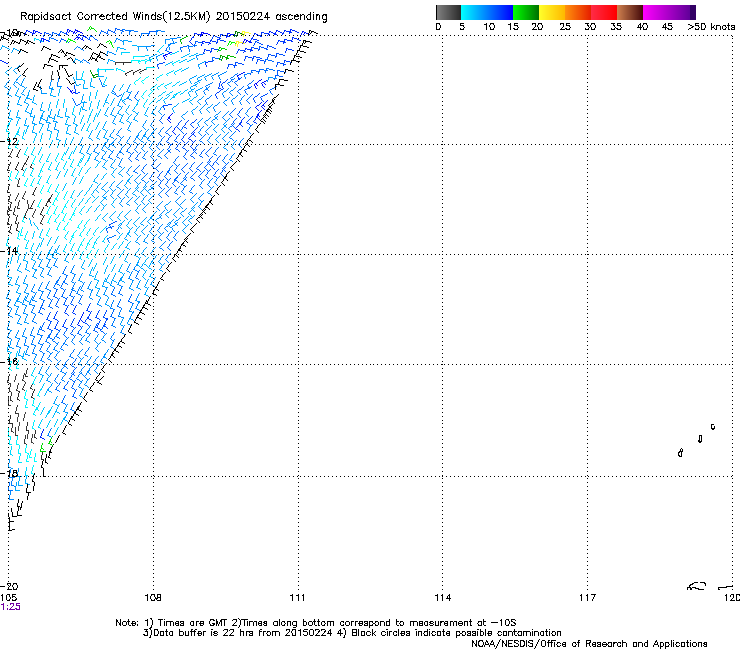Click the latitude label '-12'
Image resolution: width=740 pixels, height=650 pixels.
tap(9, 141)
